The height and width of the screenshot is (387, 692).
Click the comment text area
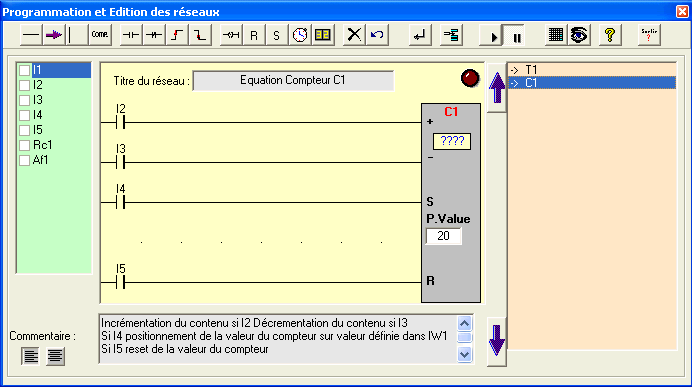278,339
